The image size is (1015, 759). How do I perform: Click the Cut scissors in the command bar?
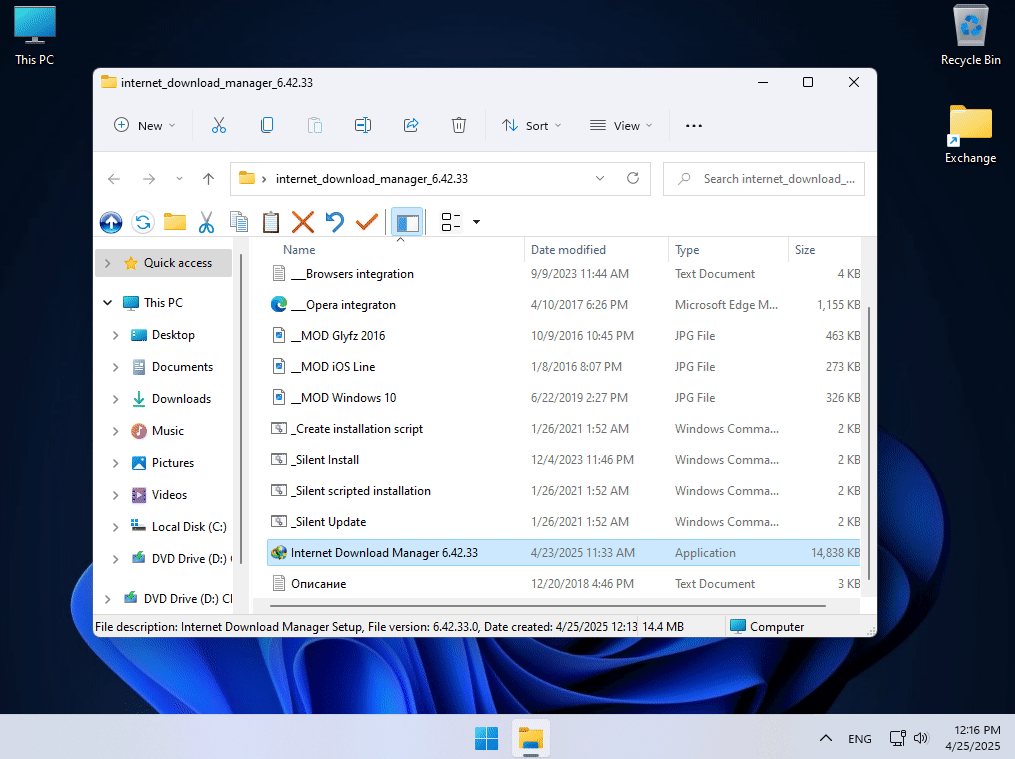tap(219, 126)
